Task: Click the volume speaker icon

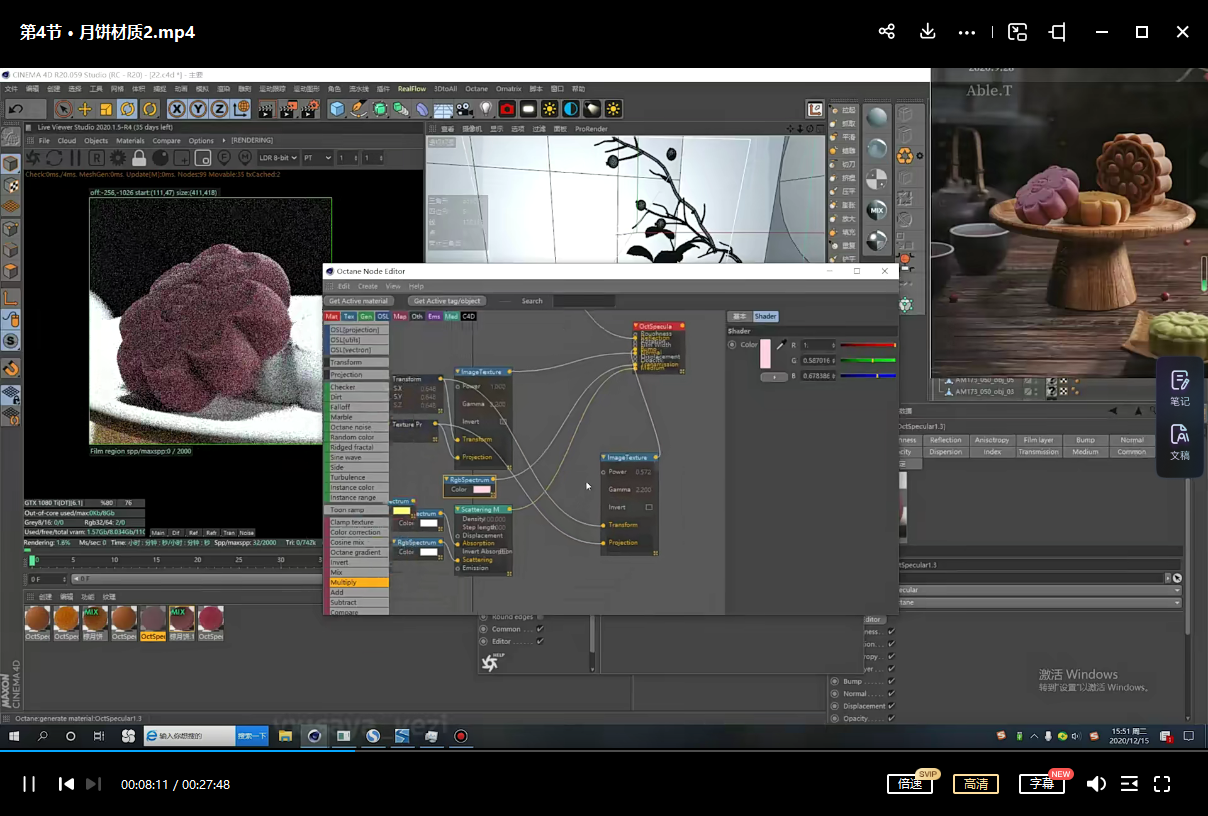Action: [x=1096, y=784]
